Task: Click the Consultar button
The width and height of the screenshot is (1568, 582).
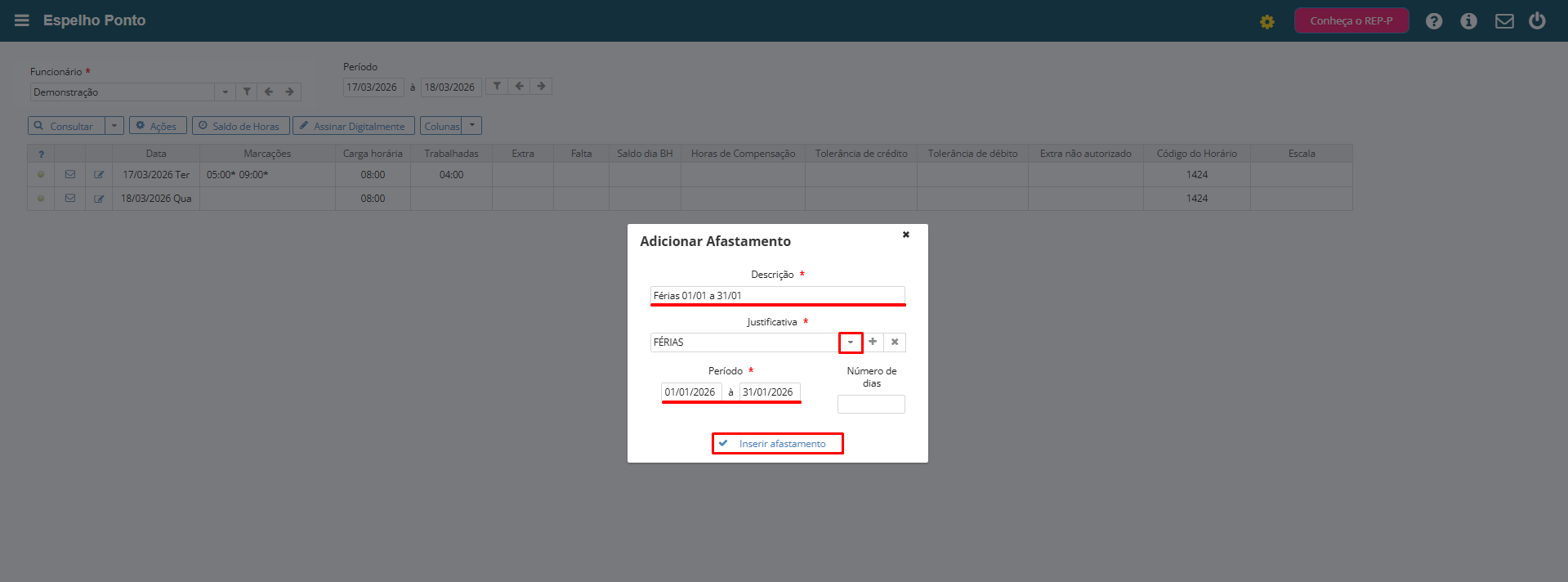Action: (x=66, y=126)
